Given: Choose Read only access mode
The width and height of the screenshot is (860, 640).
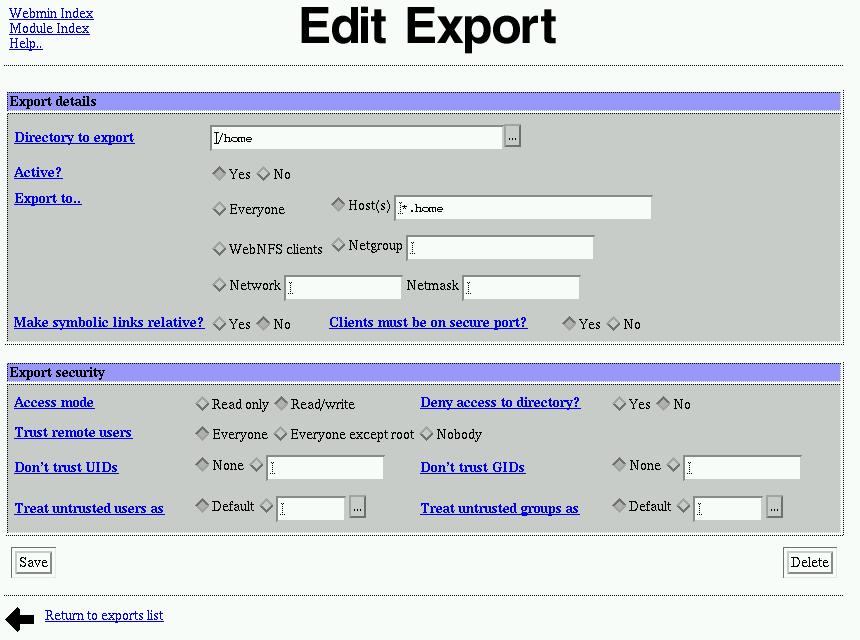Looking at the screenshot, I should 203,404.
